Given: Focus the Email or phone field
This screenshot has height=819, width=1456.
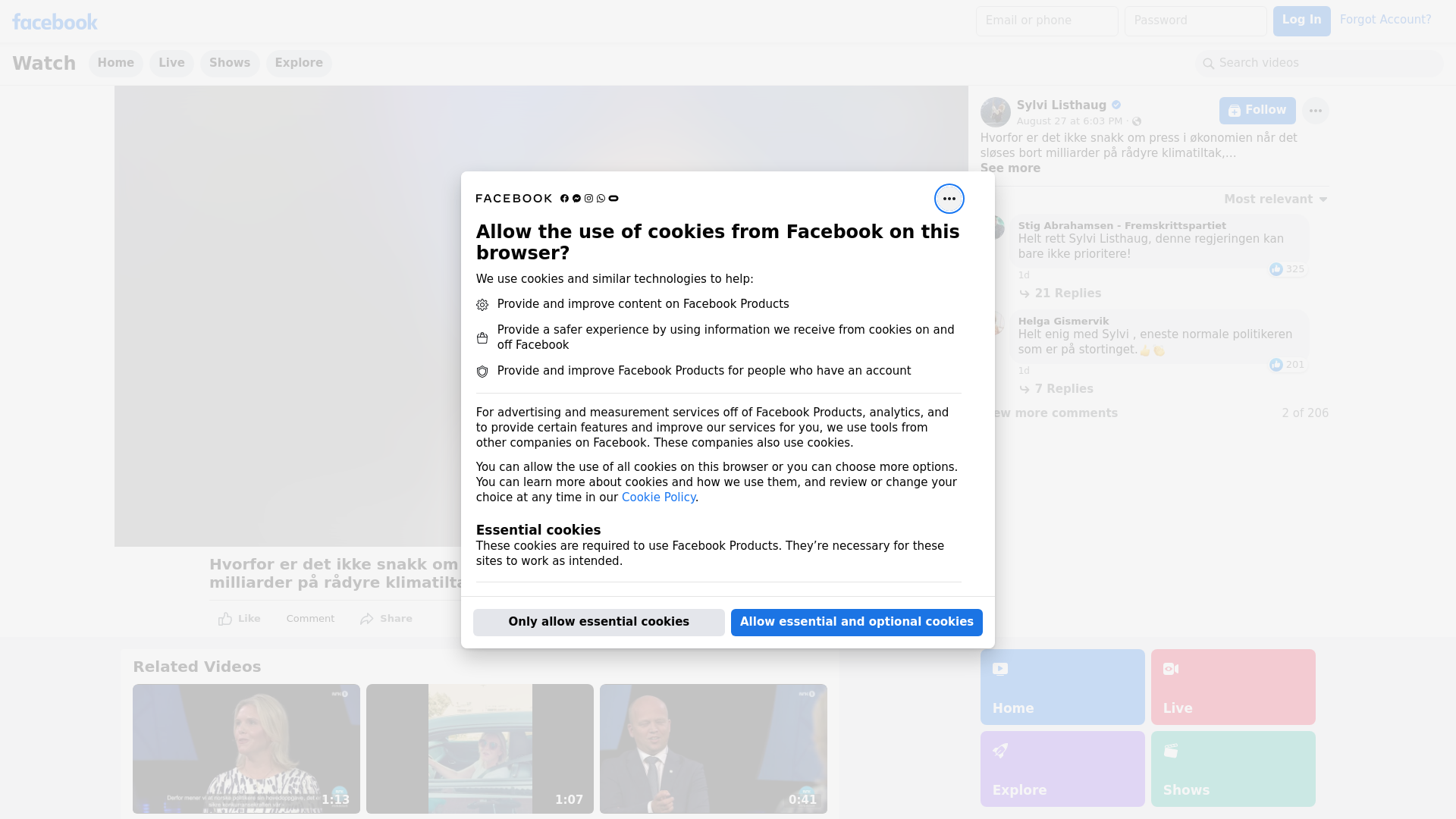Looking at the screenshot, I should point(1047,20).
